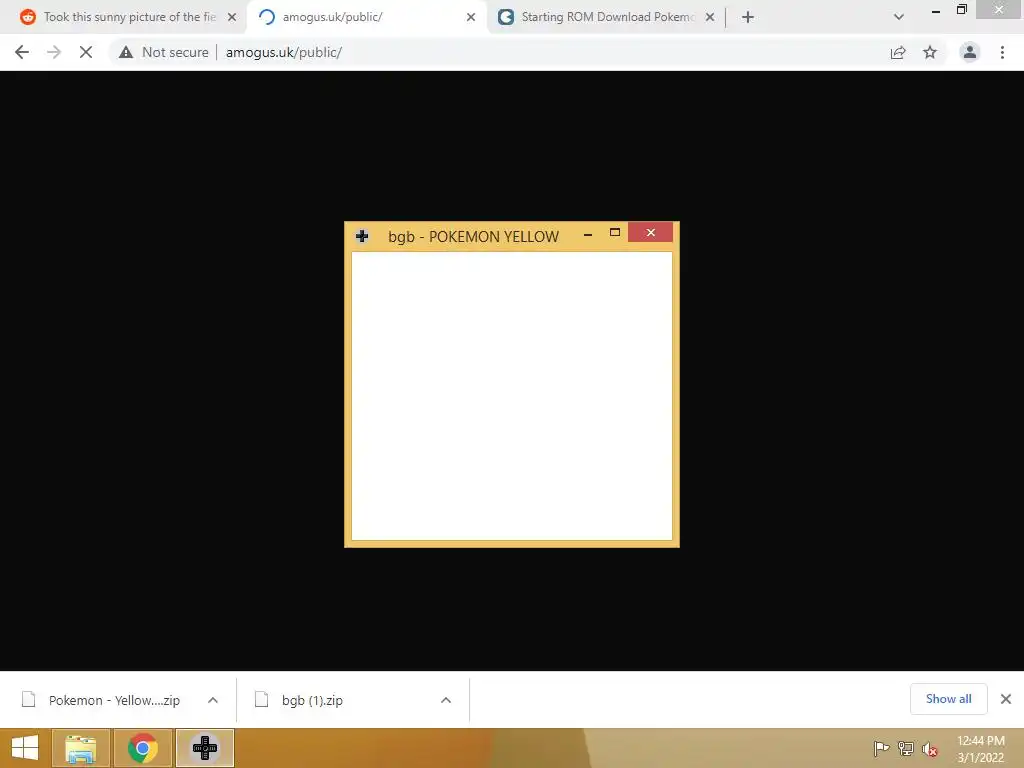1024x768 pixels.
Task: Close the Reddit sunny picture tab
Action: (232, 18)
